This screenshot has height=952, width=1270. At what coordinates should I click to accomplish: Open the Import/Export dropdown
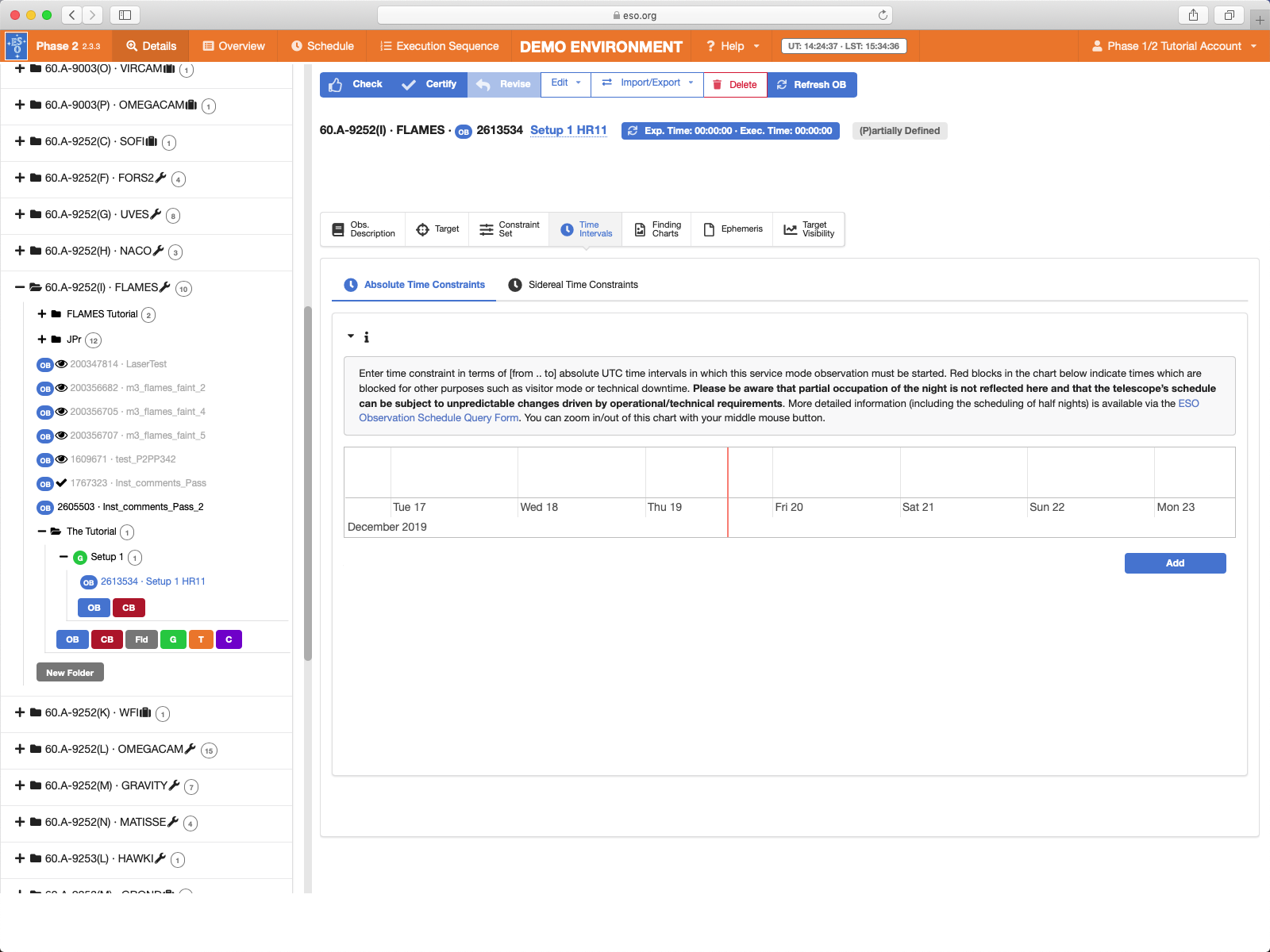tap(648, 83)
